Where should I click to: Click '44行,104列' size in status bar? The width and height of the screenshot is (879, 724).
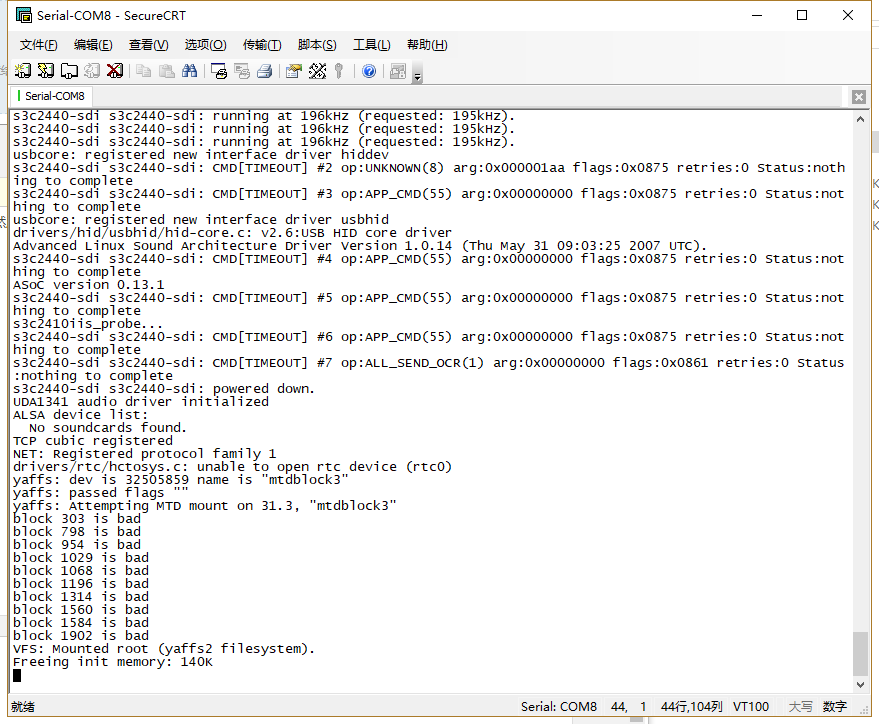point(691,707)
